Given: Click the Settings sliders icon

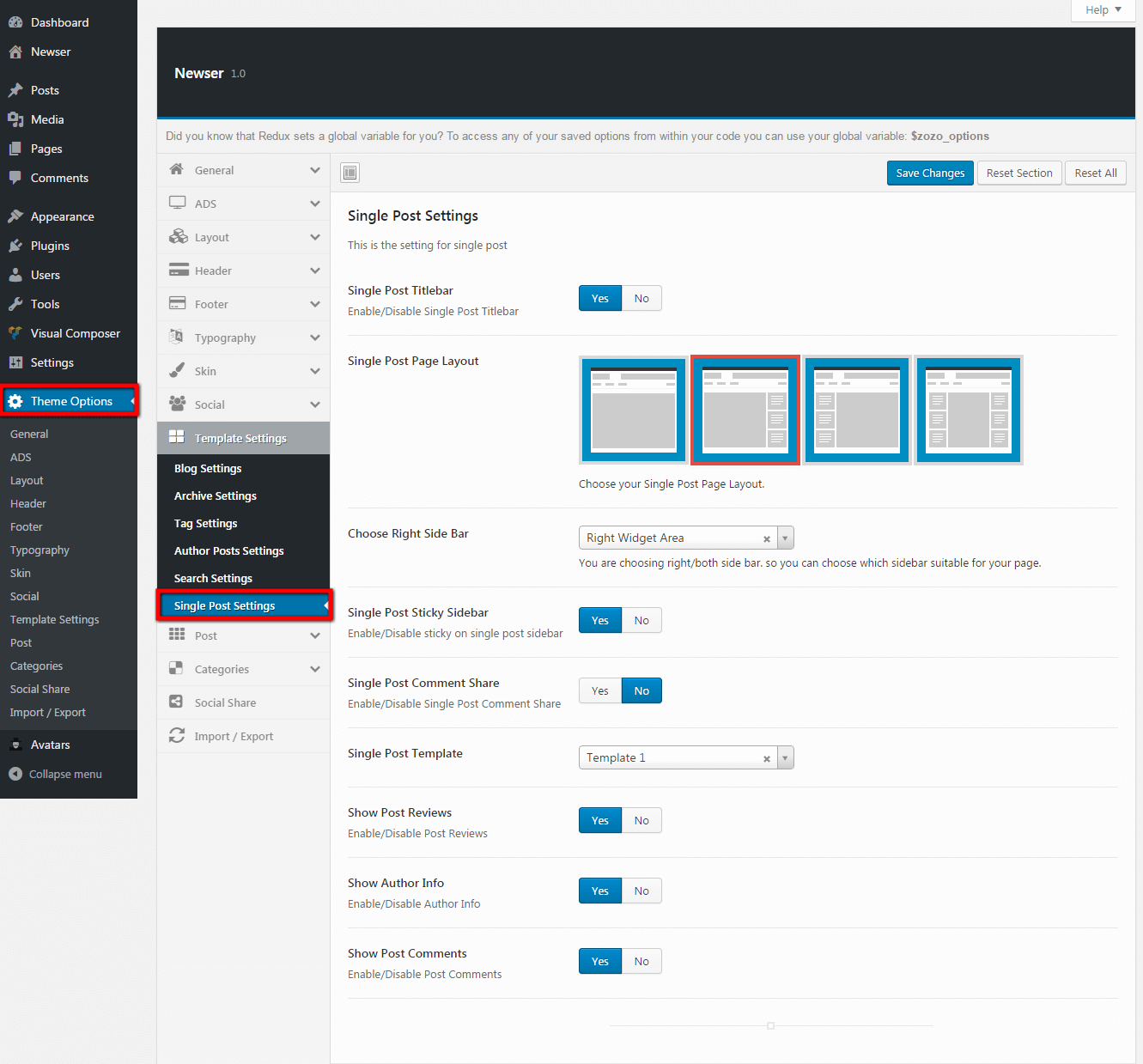Looking at the screenshot, I should [x=15, y=362].
